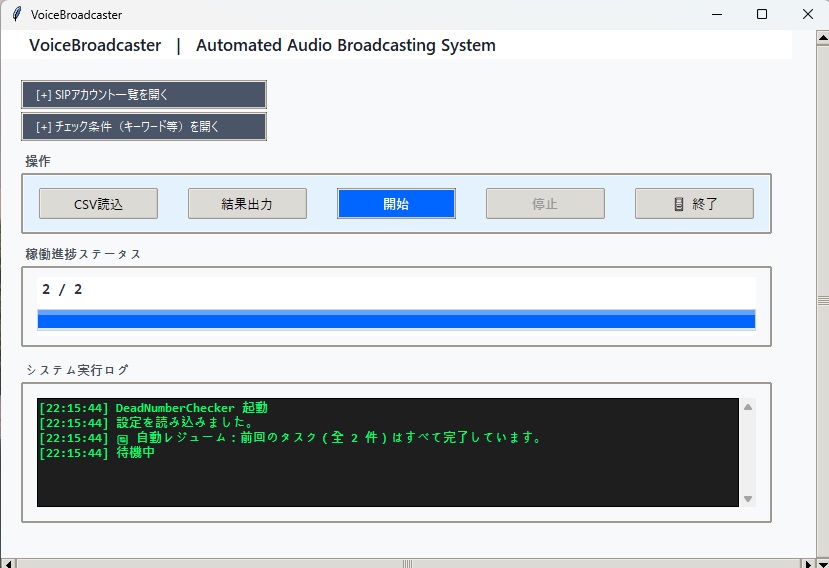Maximize the VoiceBroadcaster window

point(762,14)
